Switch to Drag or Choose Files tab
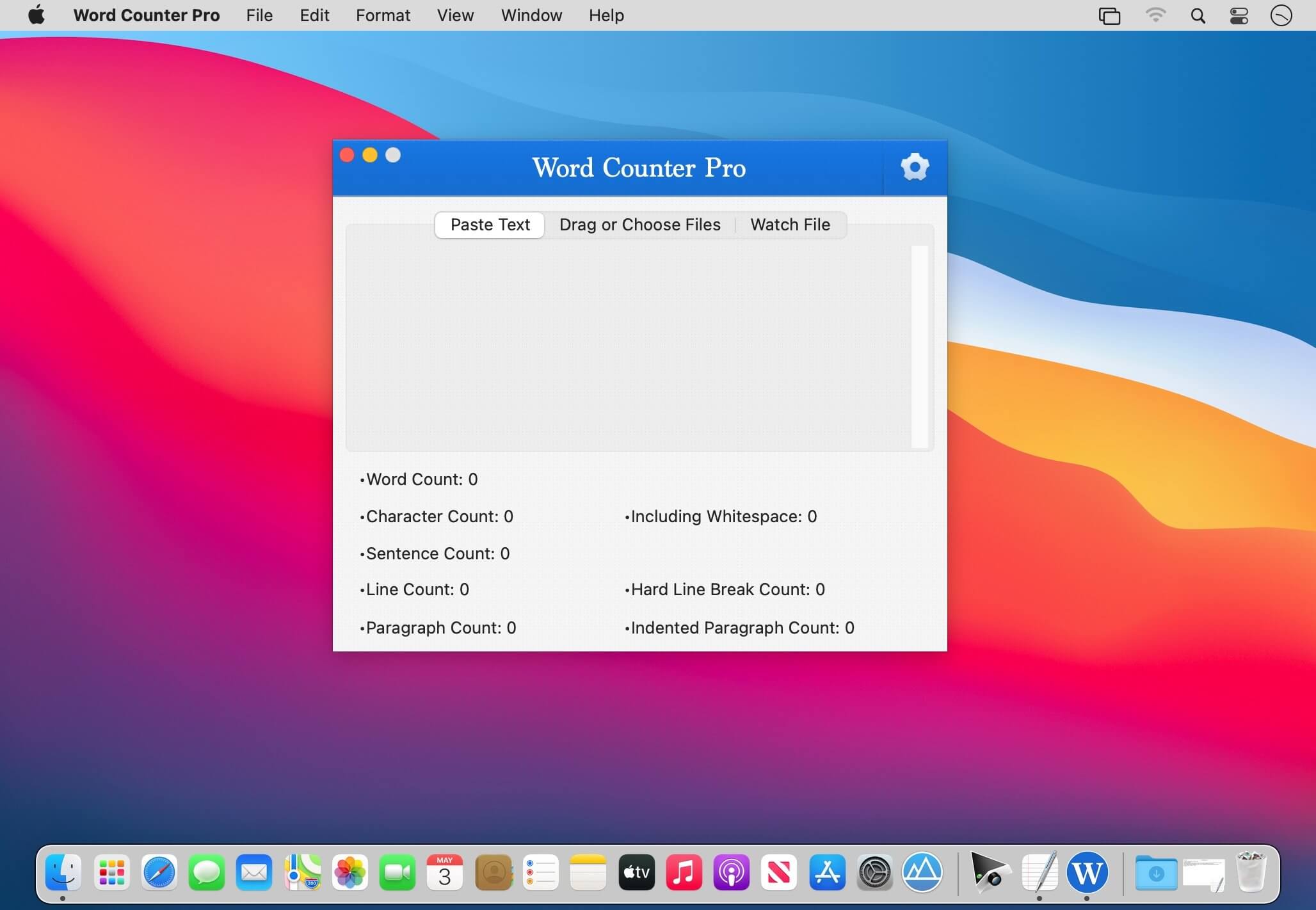This screenshot has width=1316, height=910. 639,225
